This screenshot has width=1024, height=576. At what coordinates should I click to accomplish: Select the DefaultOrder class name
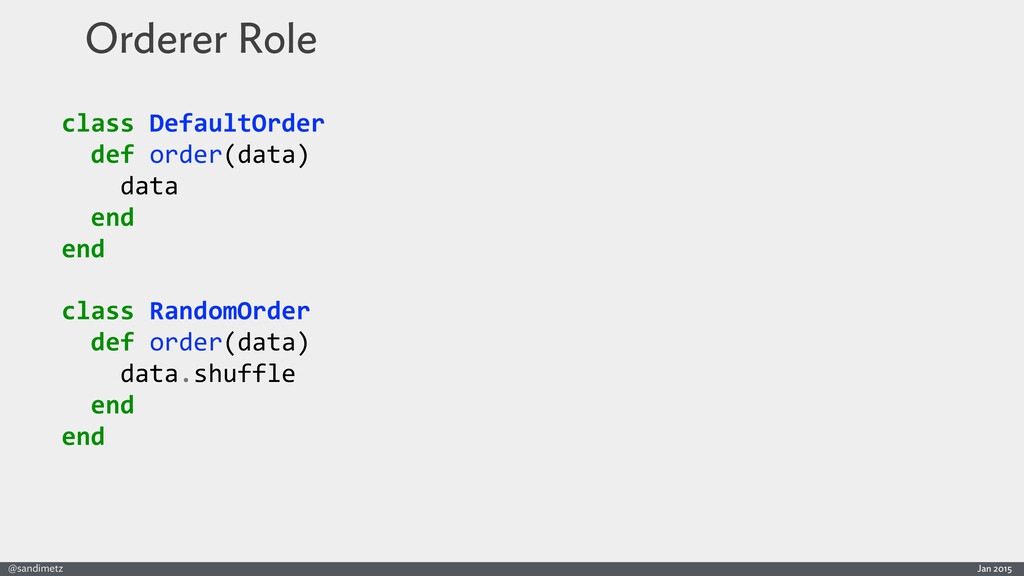(x=236, y=124)
